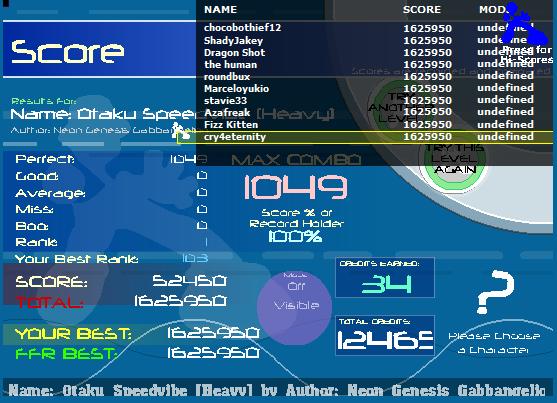Click the NAME column header

(x=220, y=10)
